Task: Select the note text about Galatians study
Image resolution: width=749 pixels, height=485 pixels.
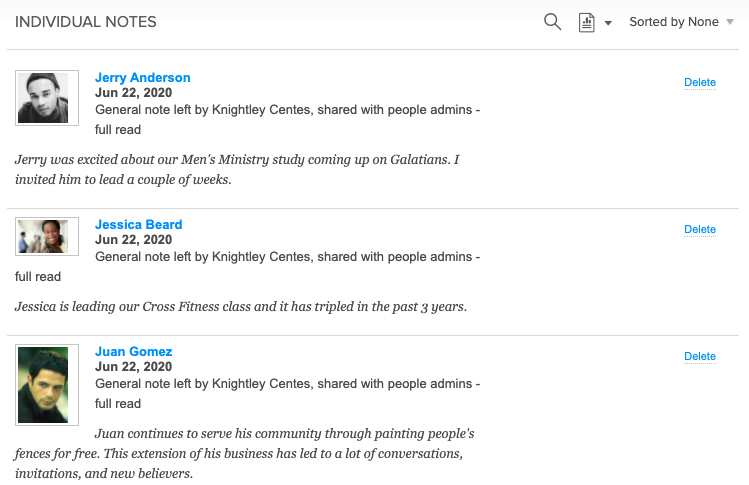Action: pos(237,169)
